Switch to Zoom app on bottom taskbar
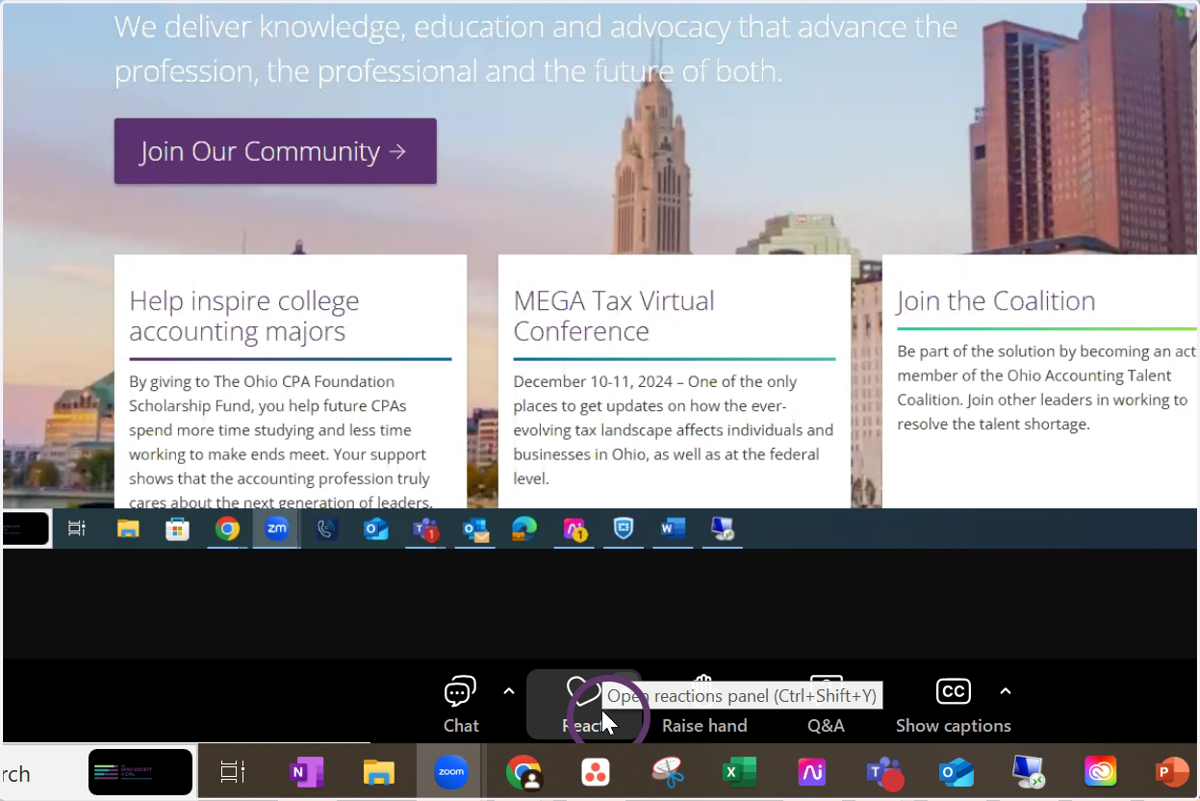 point(451,772)
